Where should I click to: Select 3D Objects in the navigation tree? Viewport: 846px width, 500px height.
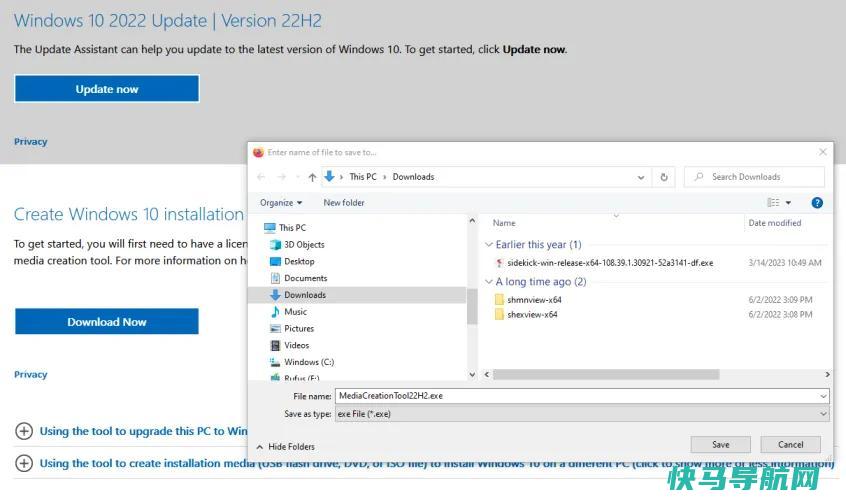pyautogui.click(x=304, y=244)
